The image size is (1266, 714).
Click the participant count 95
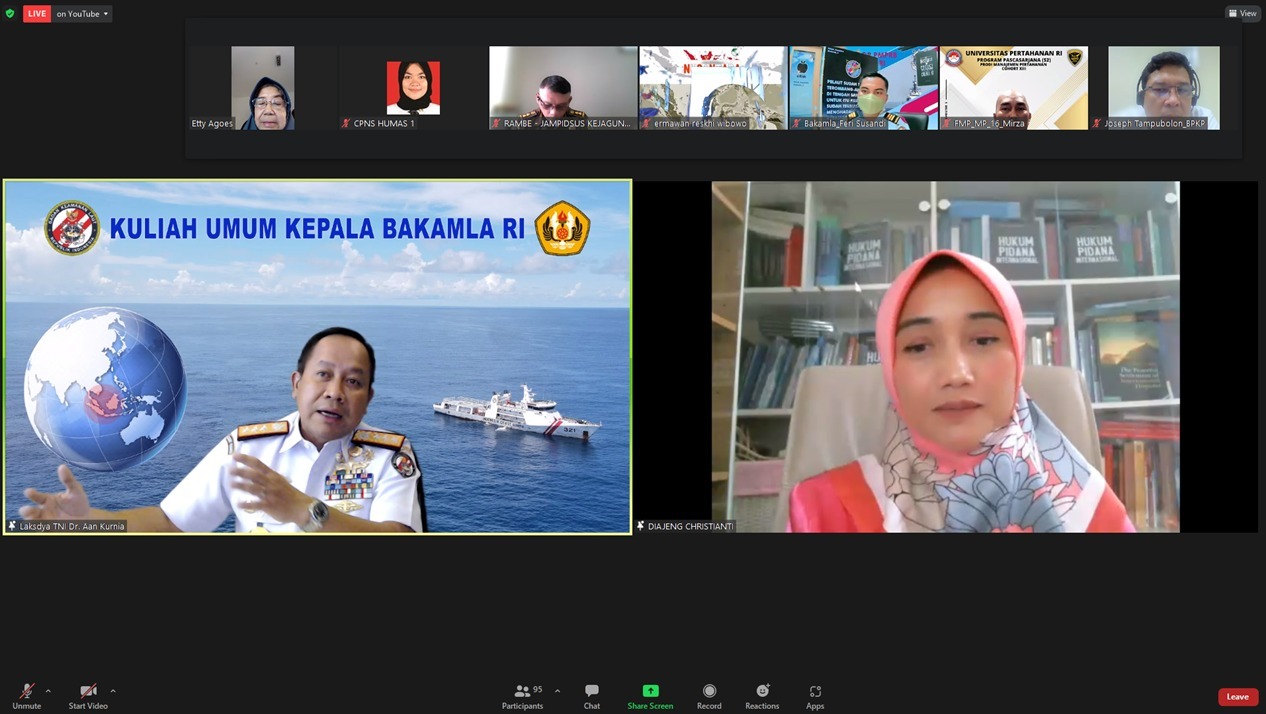point(538,689)
